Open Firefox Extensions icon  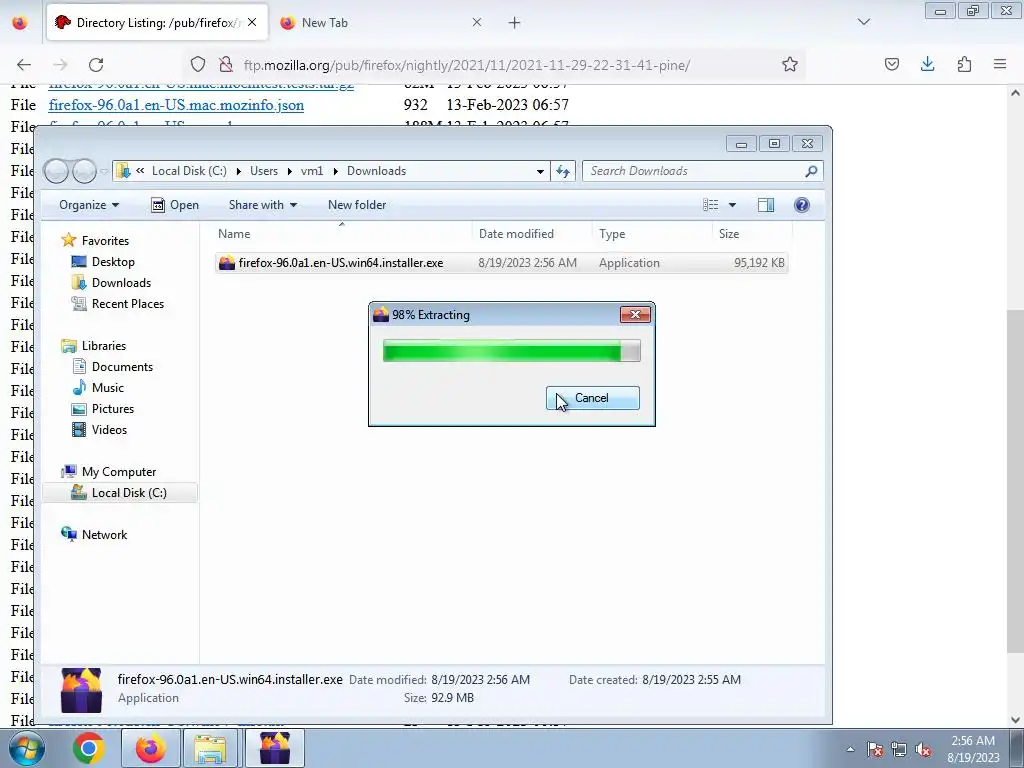pyautogui.click(x=964, y=64)
